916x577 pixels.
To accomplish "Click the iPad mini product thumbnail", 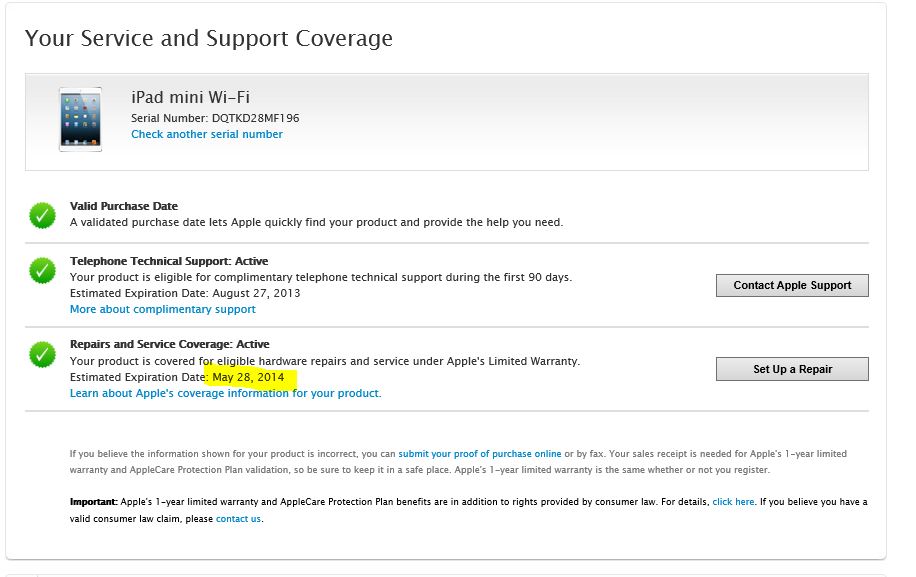I will (x=80, y=119).
